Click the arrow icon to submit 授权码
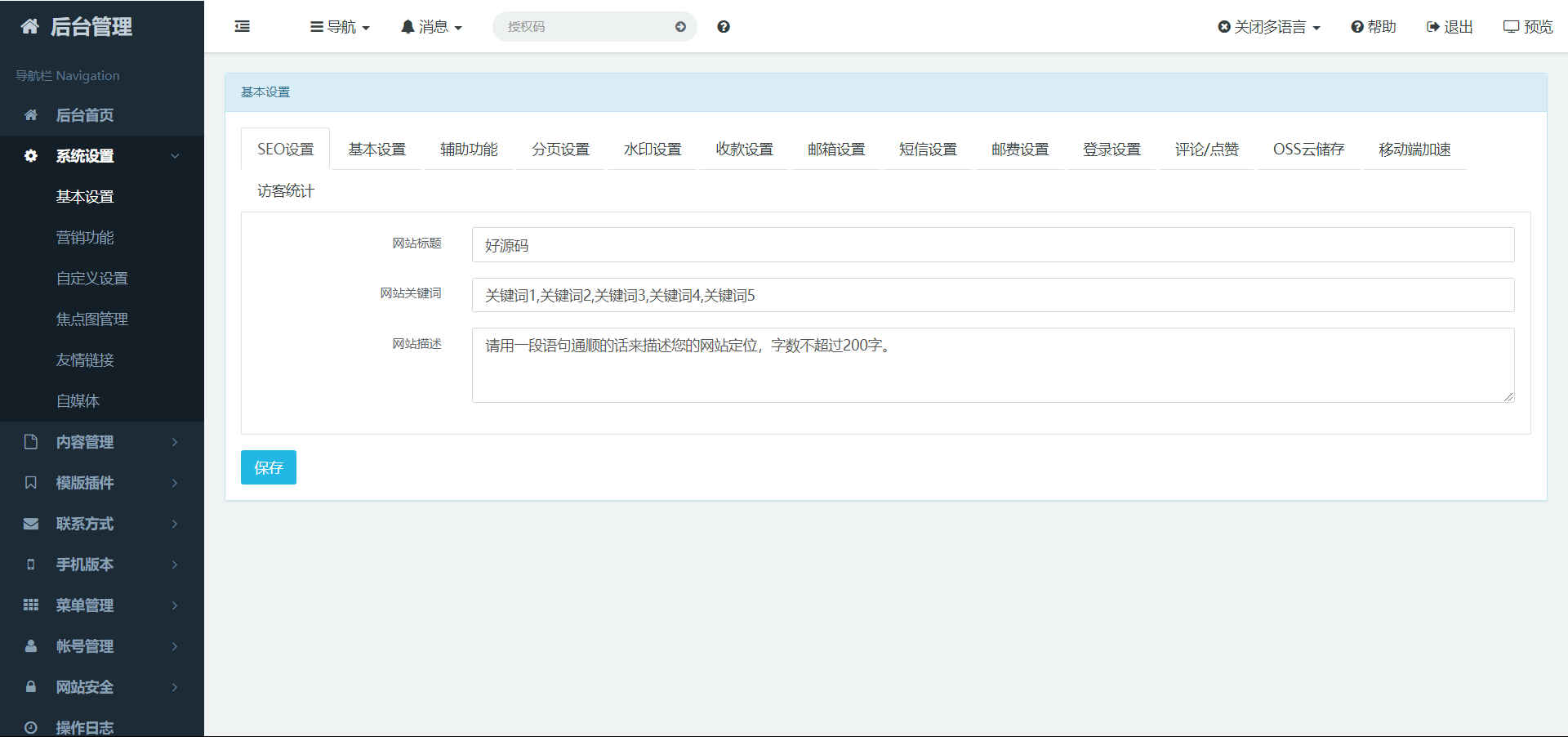Viewport: 1568px width, 737px height. pos(680,26)
